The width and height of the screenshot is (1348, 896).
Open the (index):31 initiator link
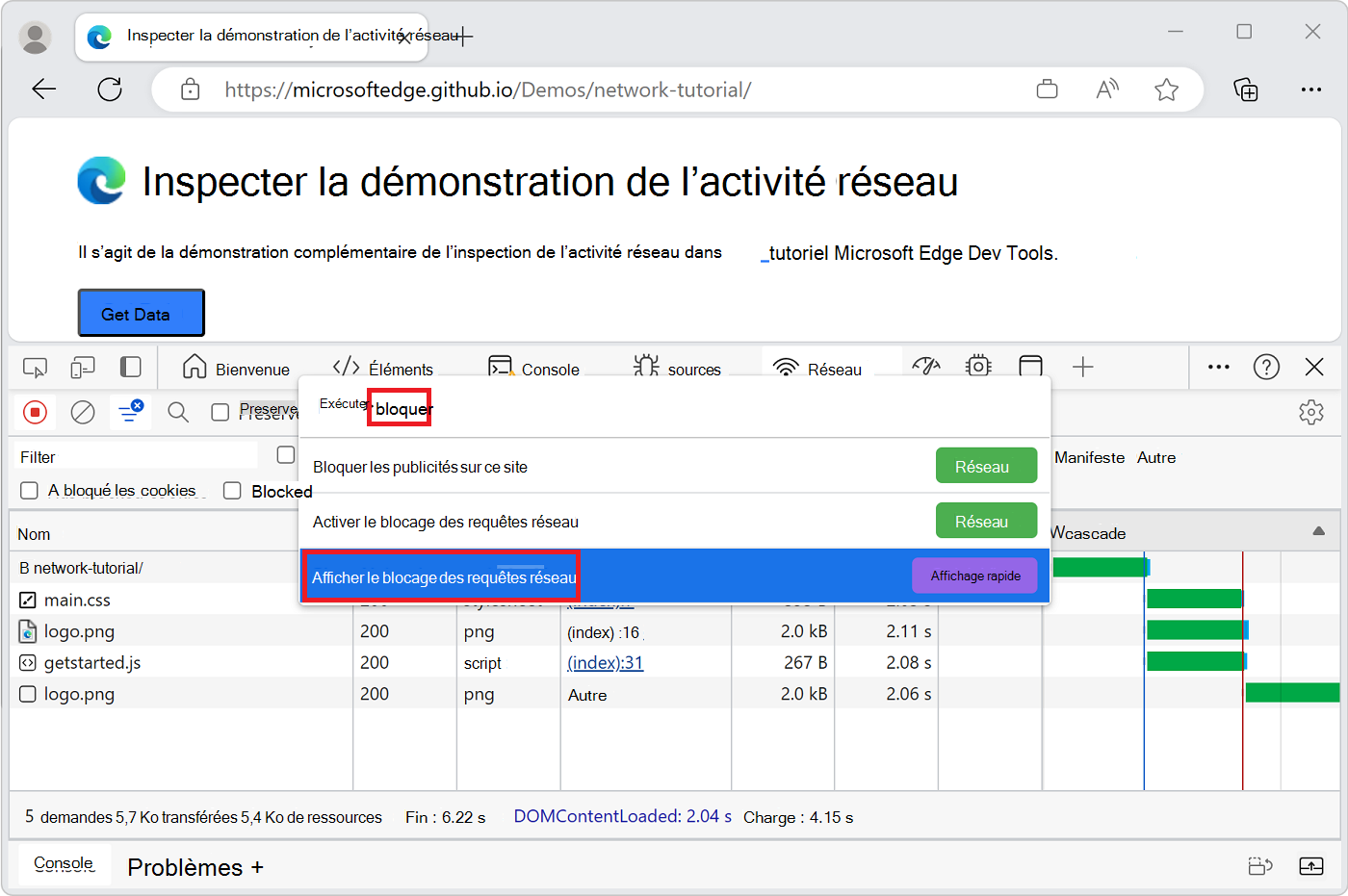[x=606, y=663]
